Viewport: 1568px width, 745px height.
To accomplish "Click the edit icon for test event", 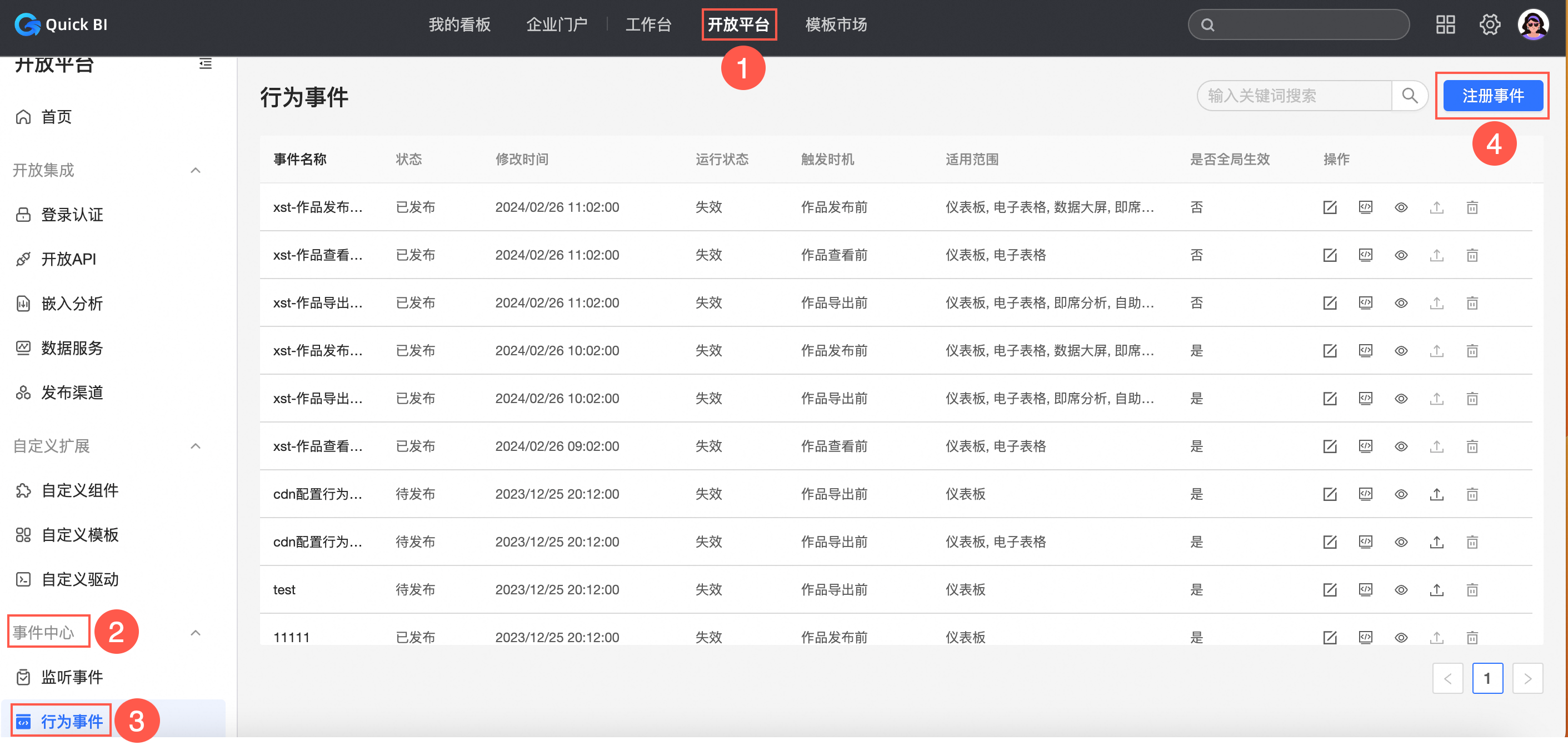I will point(1330,590).
